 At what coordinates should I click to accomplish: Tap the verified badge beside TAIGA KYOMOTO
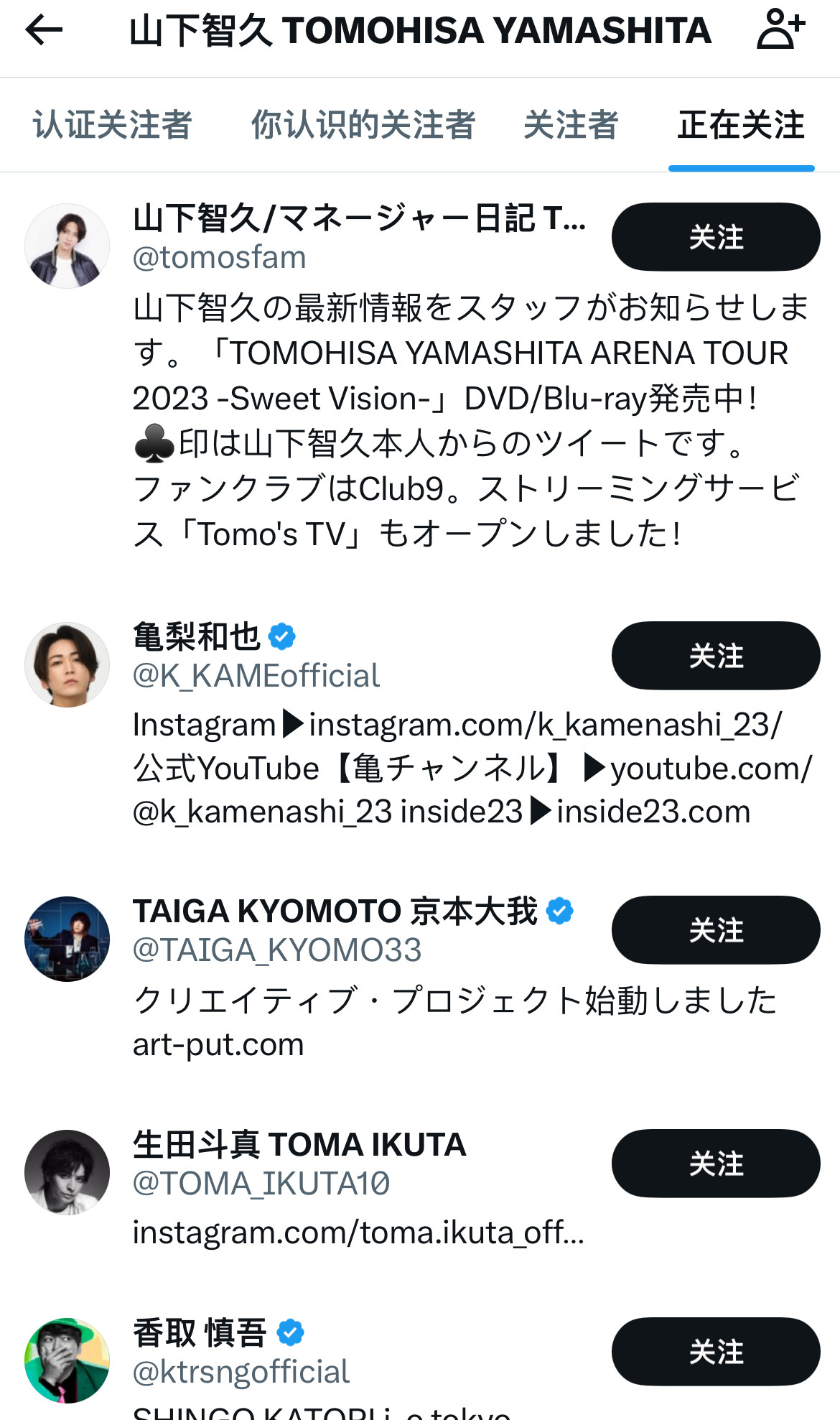click(559, 911)
